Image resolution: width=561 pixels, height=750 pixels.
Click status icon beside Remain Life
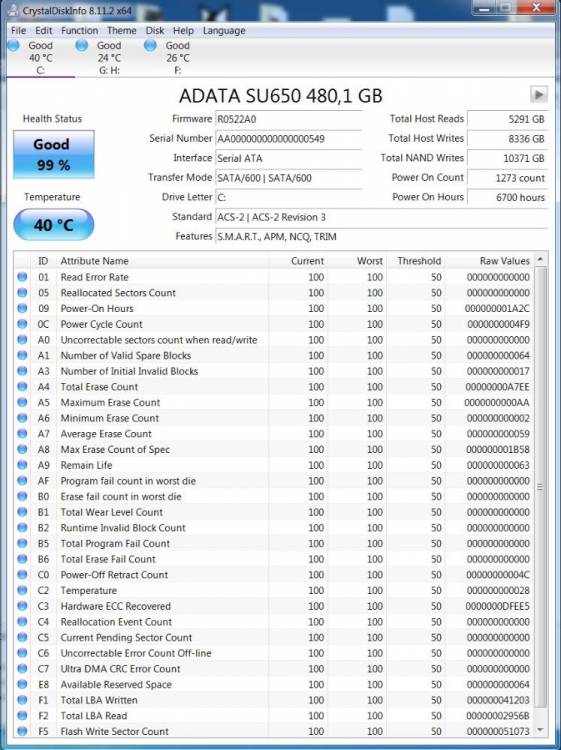[x=22, y=464]
